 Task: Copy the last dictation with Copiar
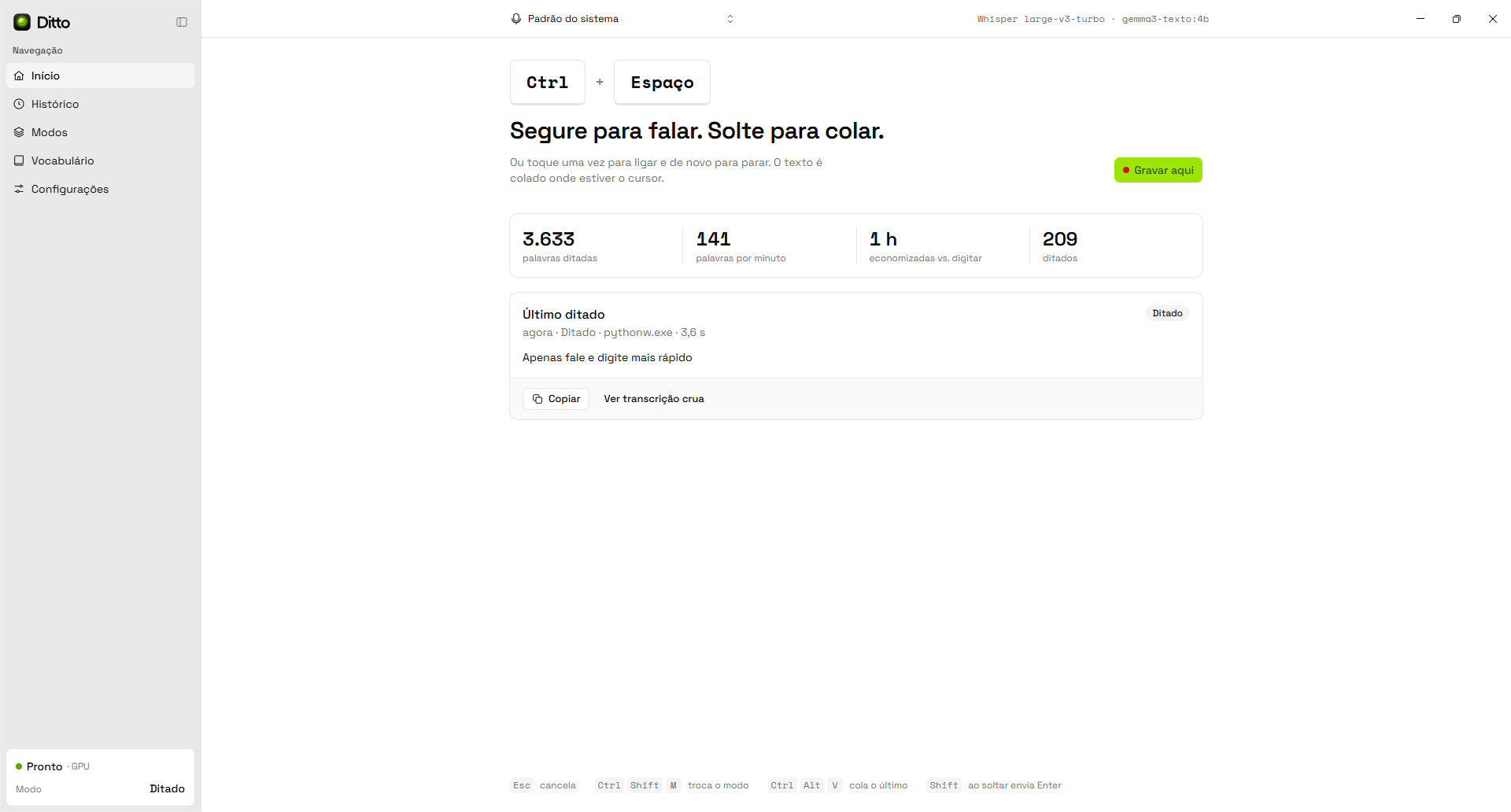coord(556,399)
